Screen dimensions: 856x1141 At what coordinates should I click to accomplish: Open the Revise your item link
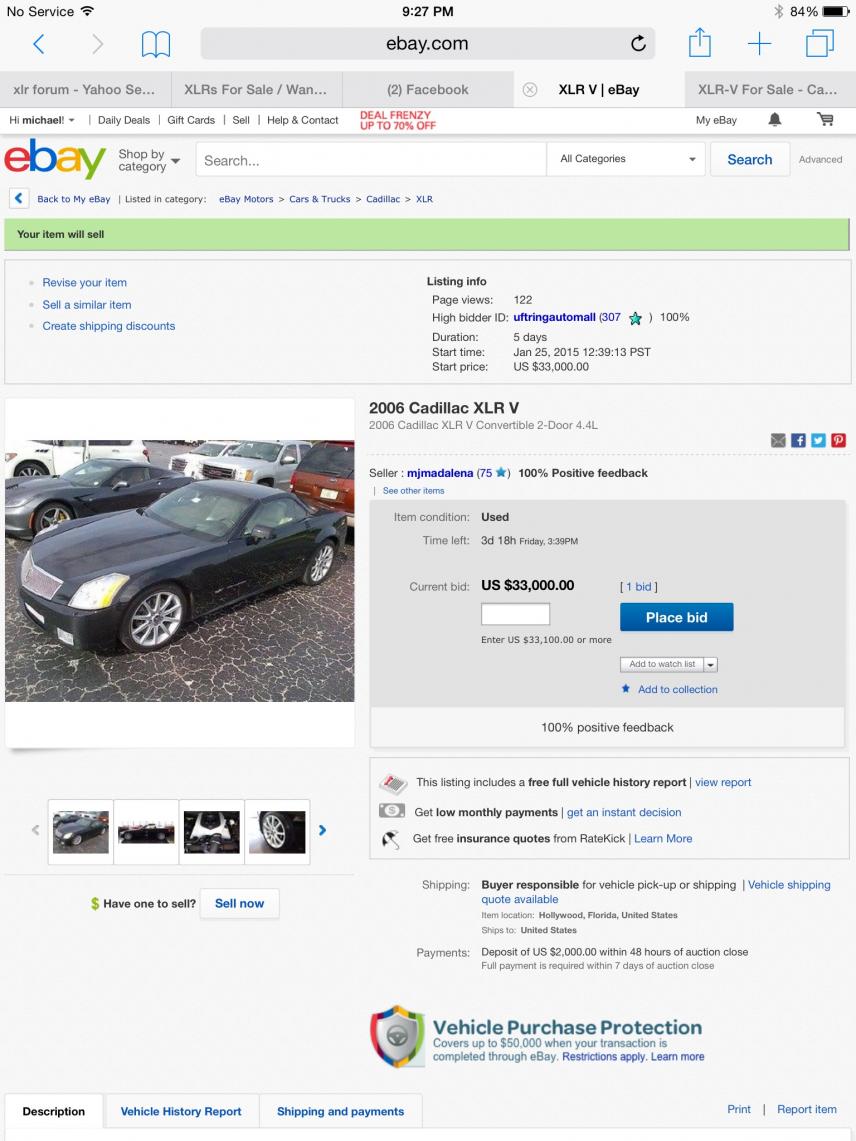[x=84, y=282]
